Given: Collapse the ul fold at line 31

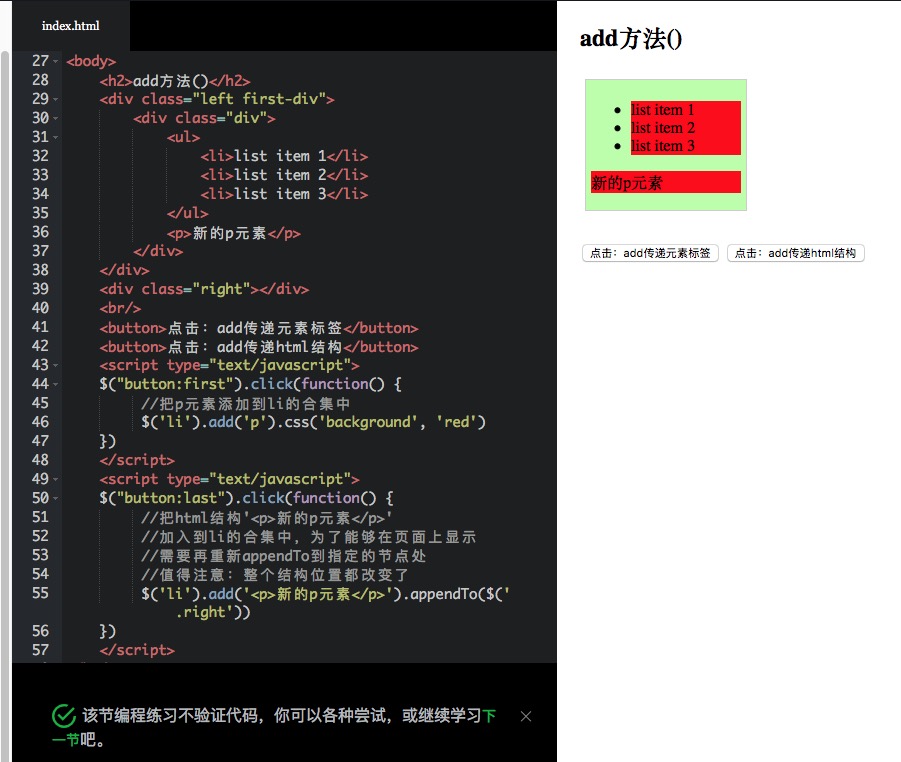Looking at the screenshot, I should [56, 137].
